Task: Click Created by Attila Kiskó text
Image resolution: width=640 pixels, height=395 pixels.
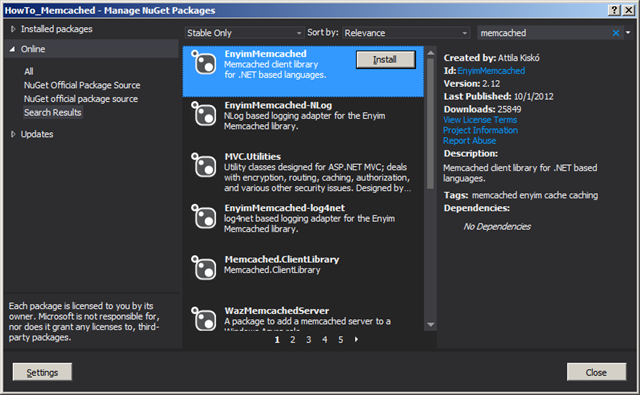Action: (x=492, y=58)
